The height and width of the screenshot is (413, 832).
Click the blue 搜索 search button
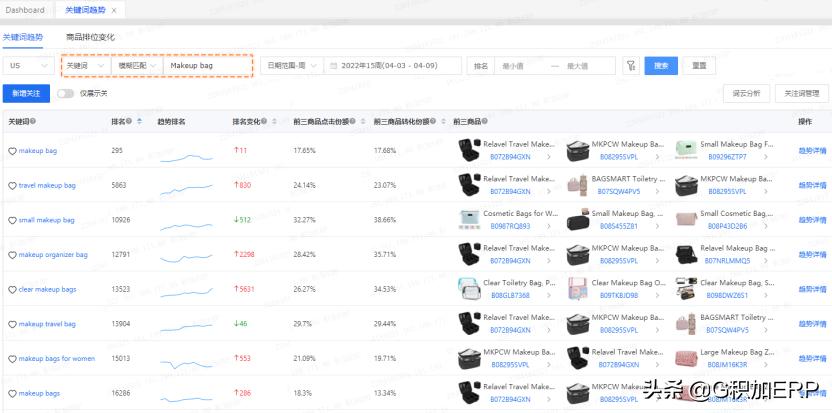(661, 66)
